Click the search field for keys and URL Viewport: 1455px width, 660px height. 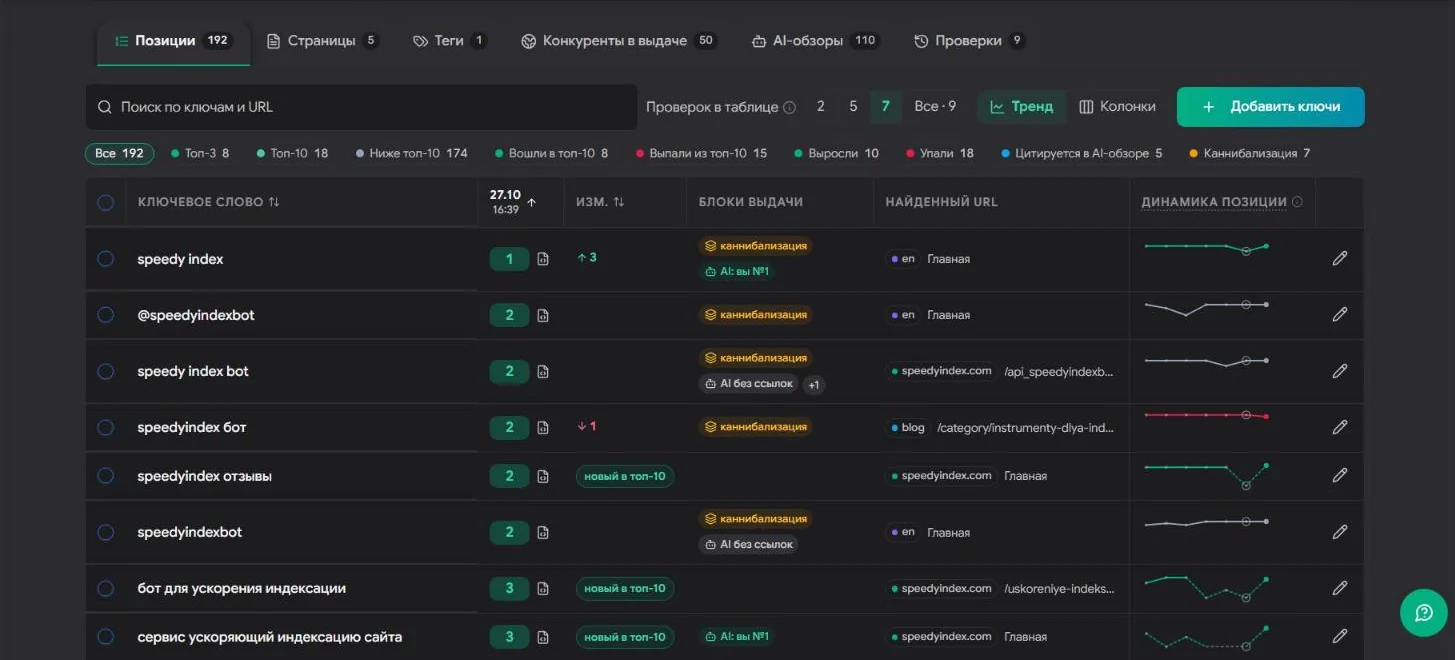tap(361, 107)
